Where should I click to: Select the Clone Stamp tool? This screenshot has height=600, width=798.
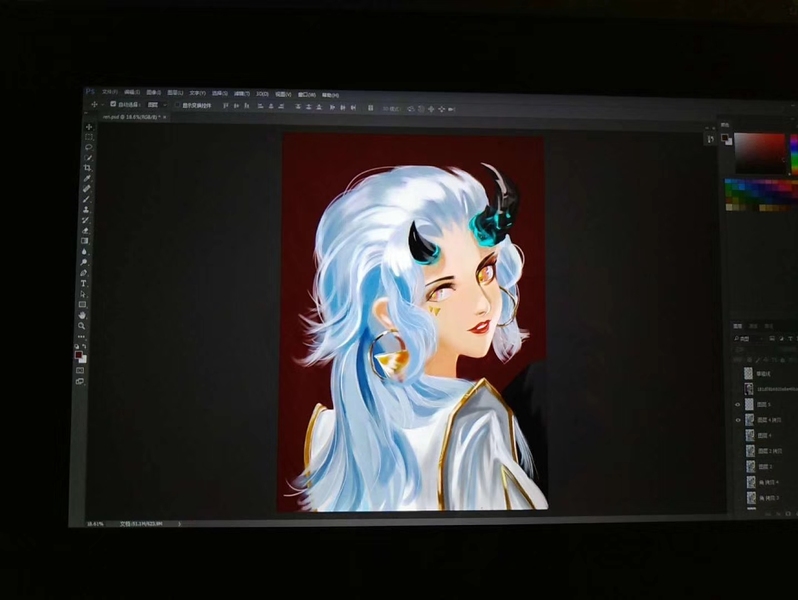(x=86, y=210)
